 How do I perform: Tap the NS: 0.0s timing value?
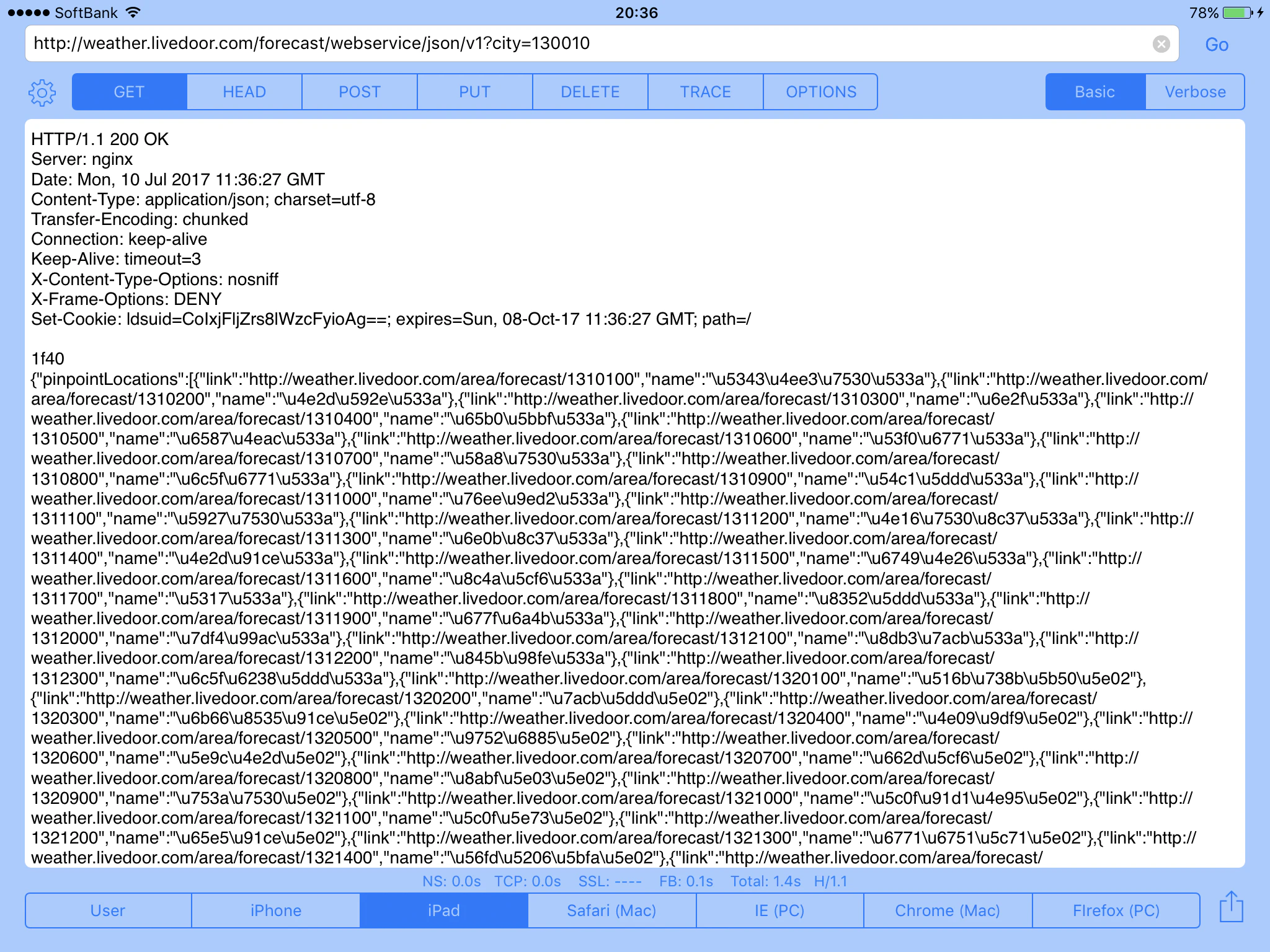(451, 881)
